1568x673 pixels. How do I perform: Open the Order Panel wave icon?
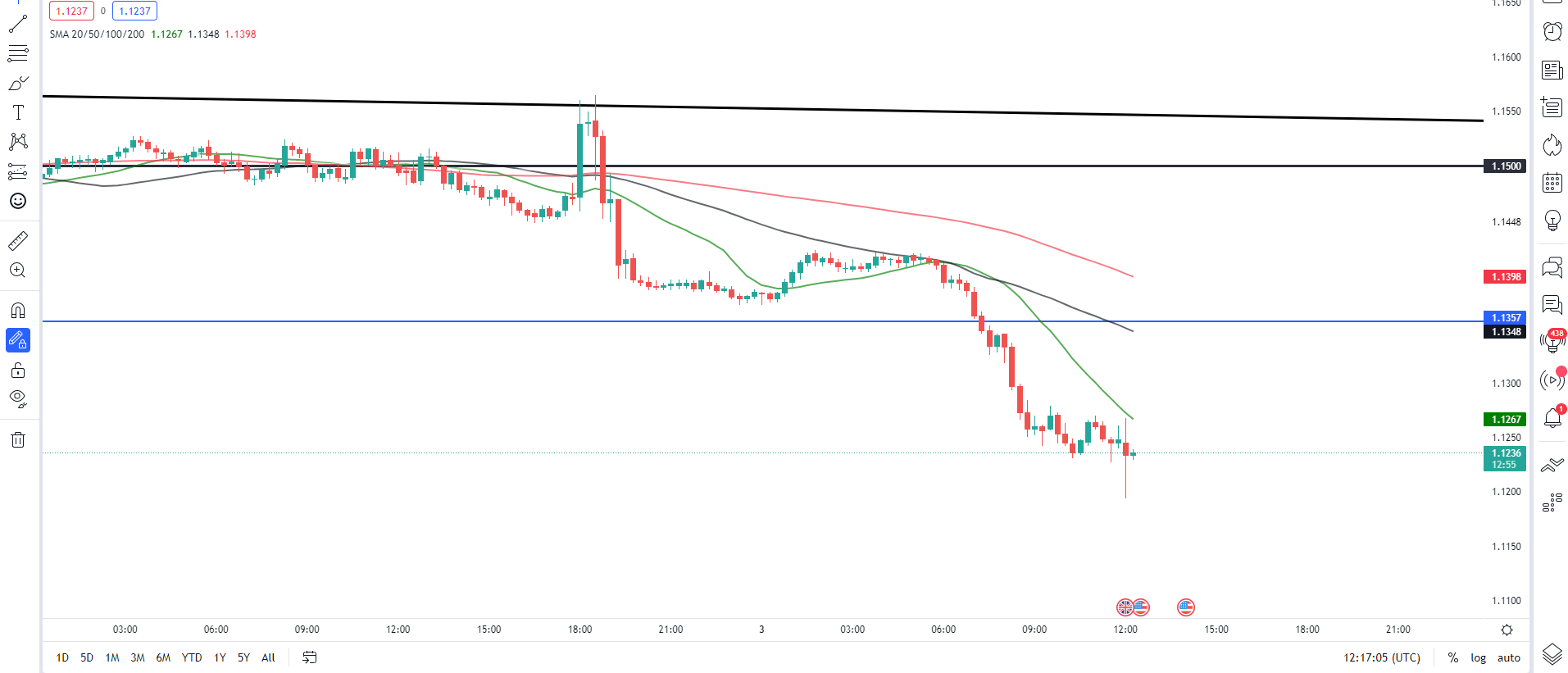click(1552, 466)
